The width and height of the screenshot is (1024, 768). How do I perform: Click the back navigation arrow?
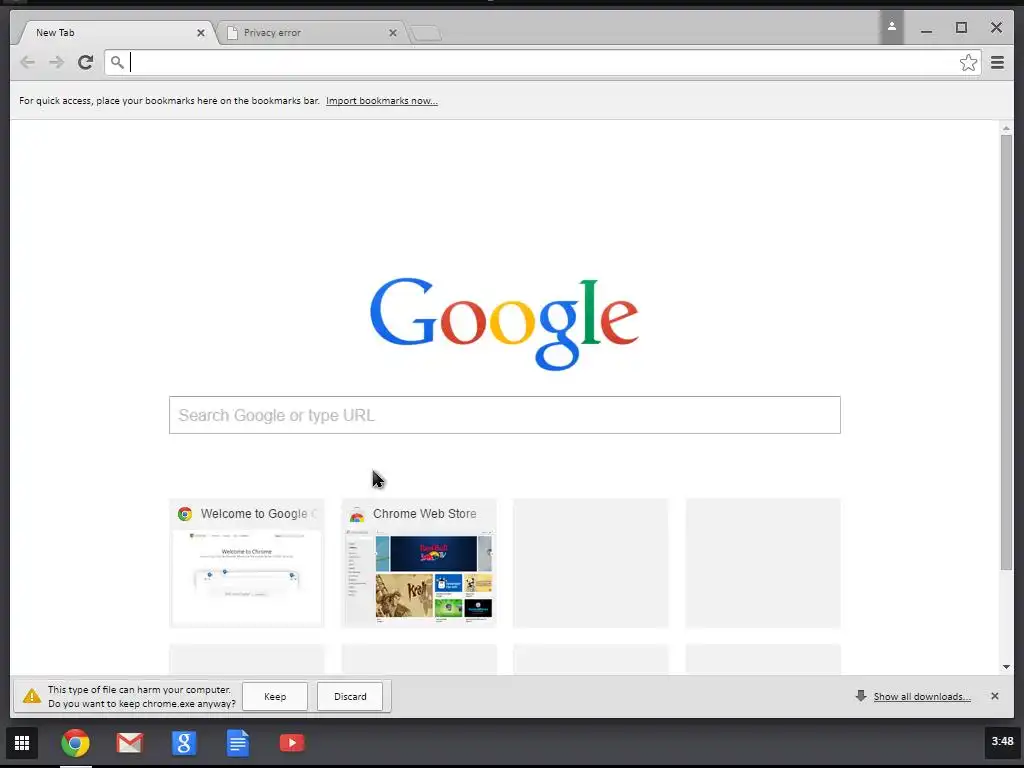tap(27, 62)
